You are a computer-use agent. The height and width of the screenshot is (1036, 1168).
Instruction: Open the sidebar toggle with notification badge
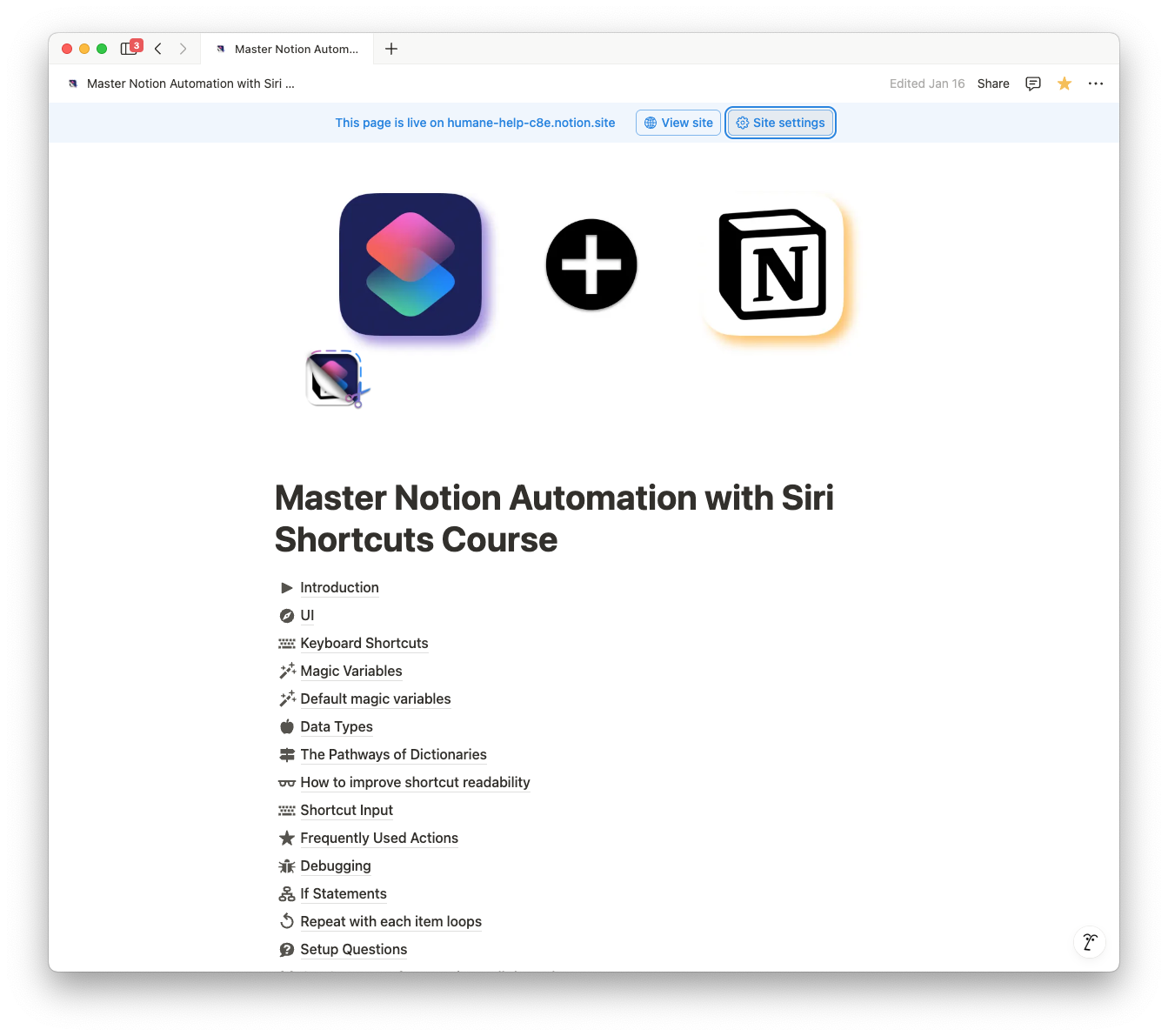coord(130,48)
